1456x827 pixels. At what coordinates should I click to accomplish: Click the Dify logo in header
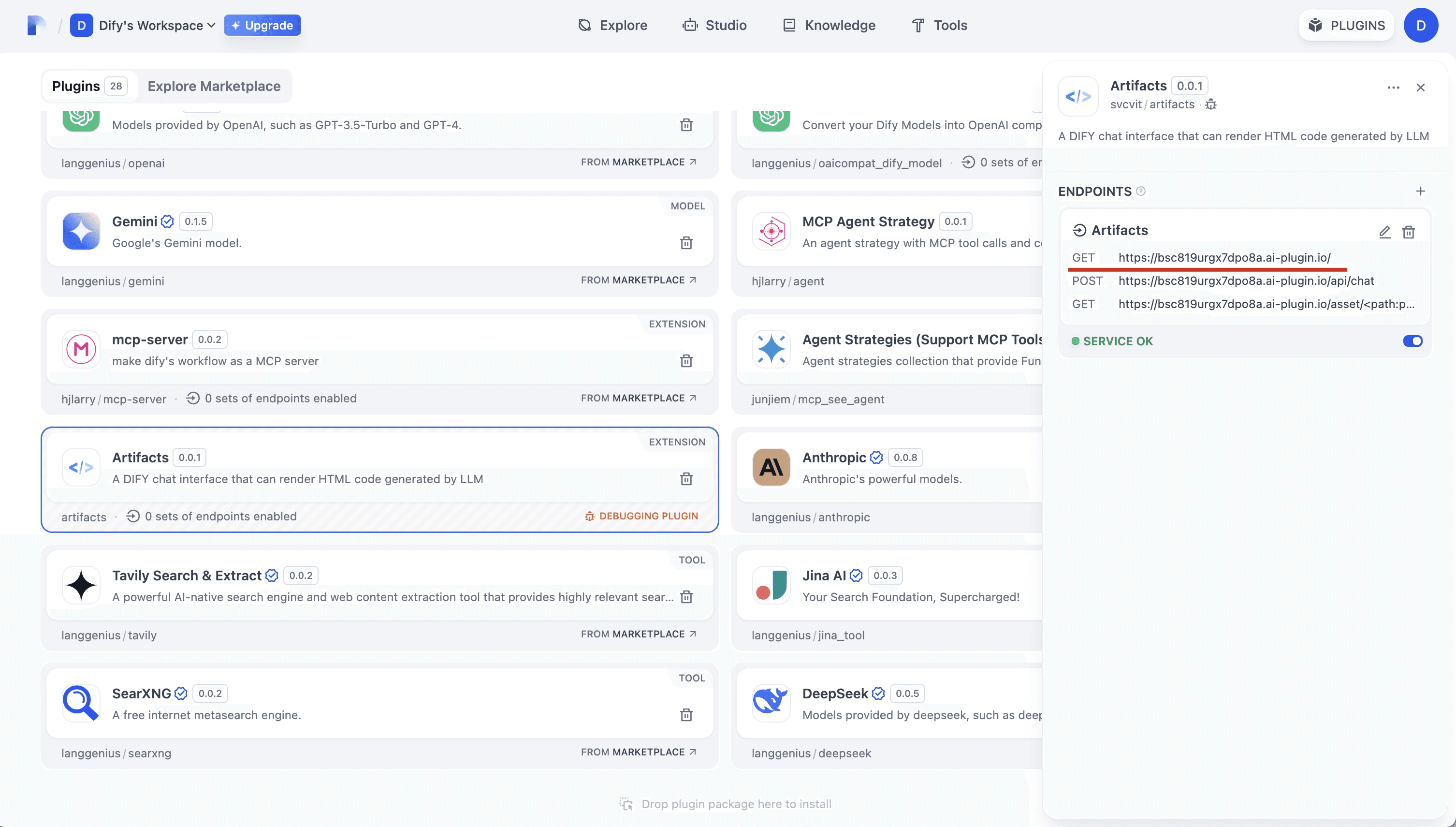tap(36, 26)
